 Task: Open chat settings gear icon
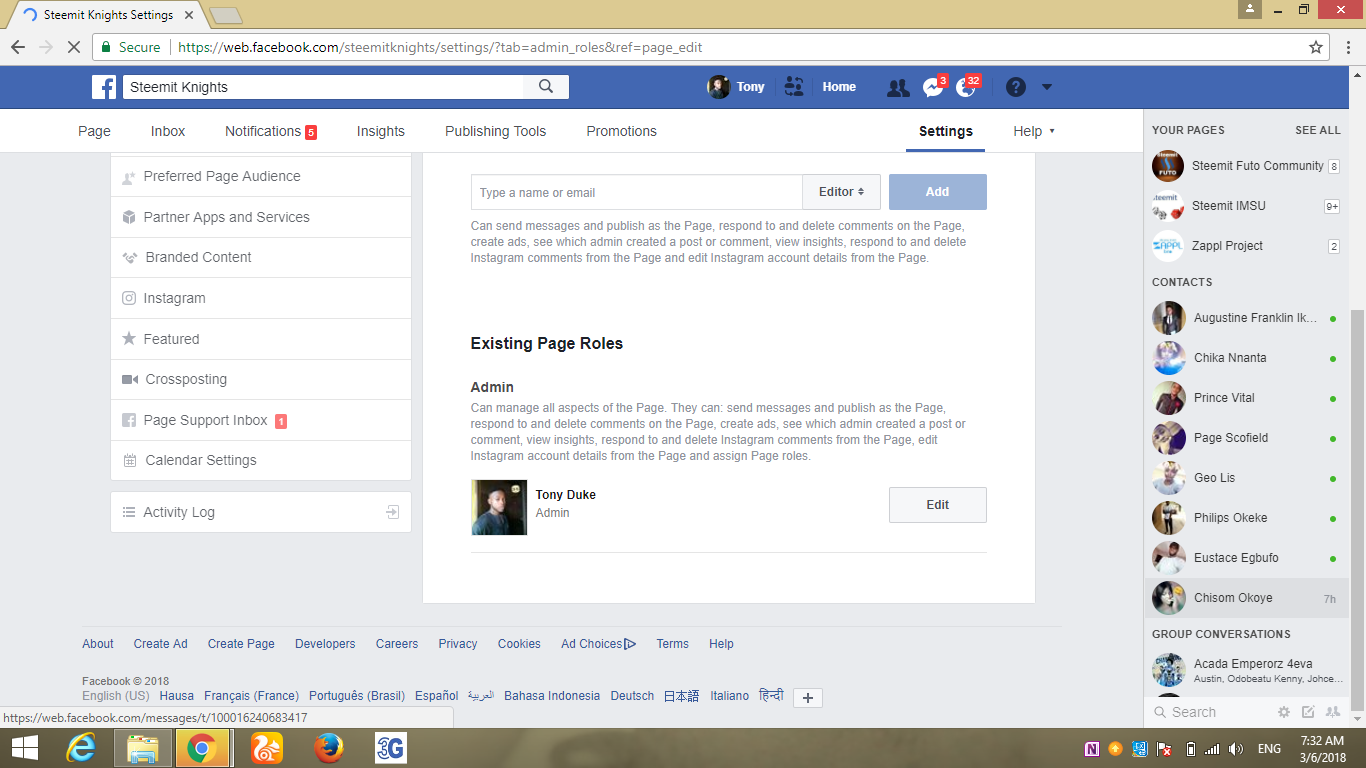point(1284,712)
